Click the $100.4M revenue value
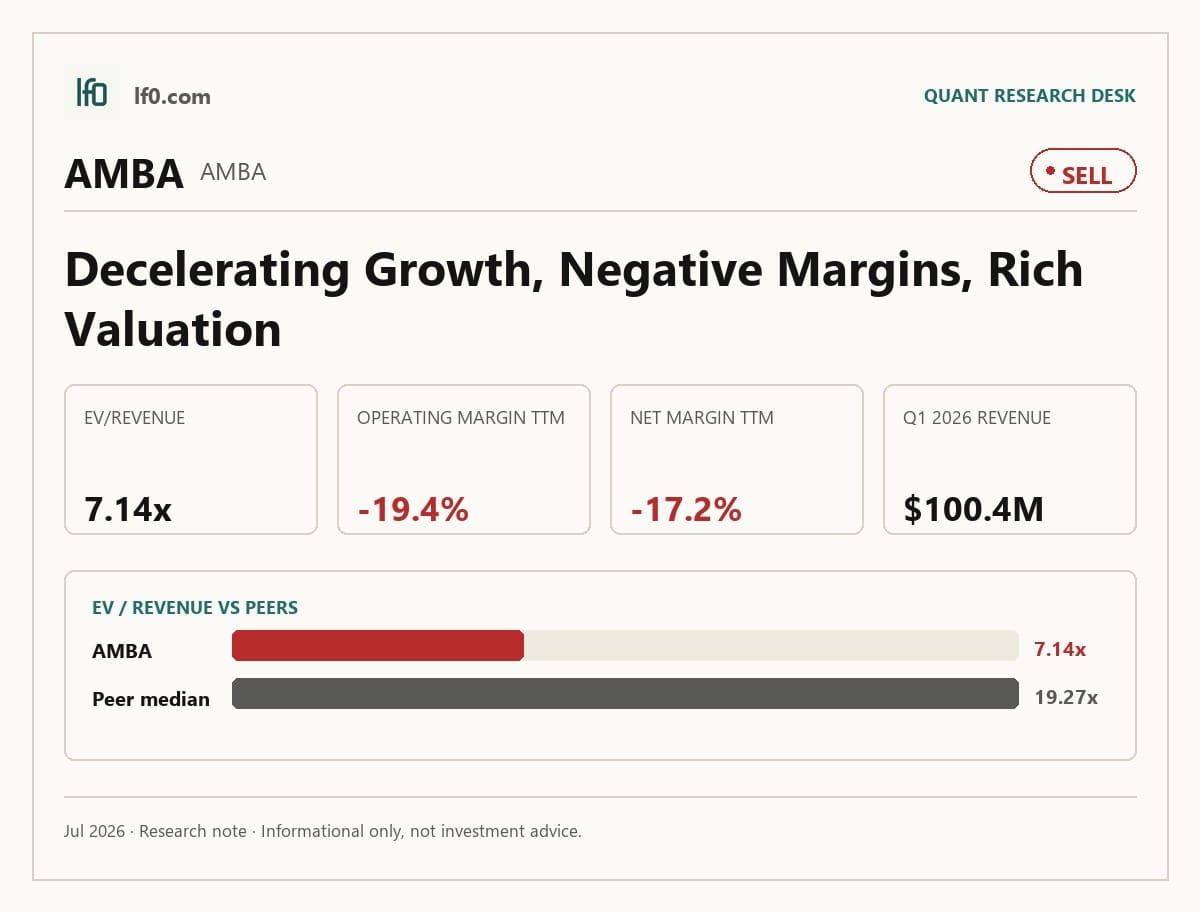This screenshot has height=912, width=1200. (x=973, y=509)
